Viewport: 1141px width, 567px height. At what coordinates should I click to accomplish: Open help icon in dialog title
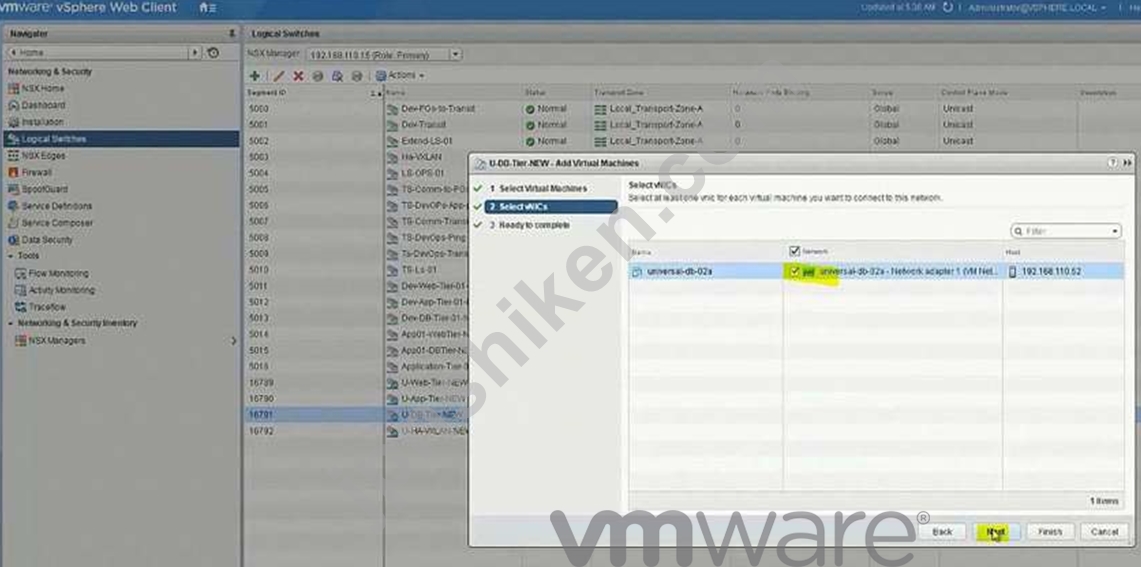coord(1113,163)
